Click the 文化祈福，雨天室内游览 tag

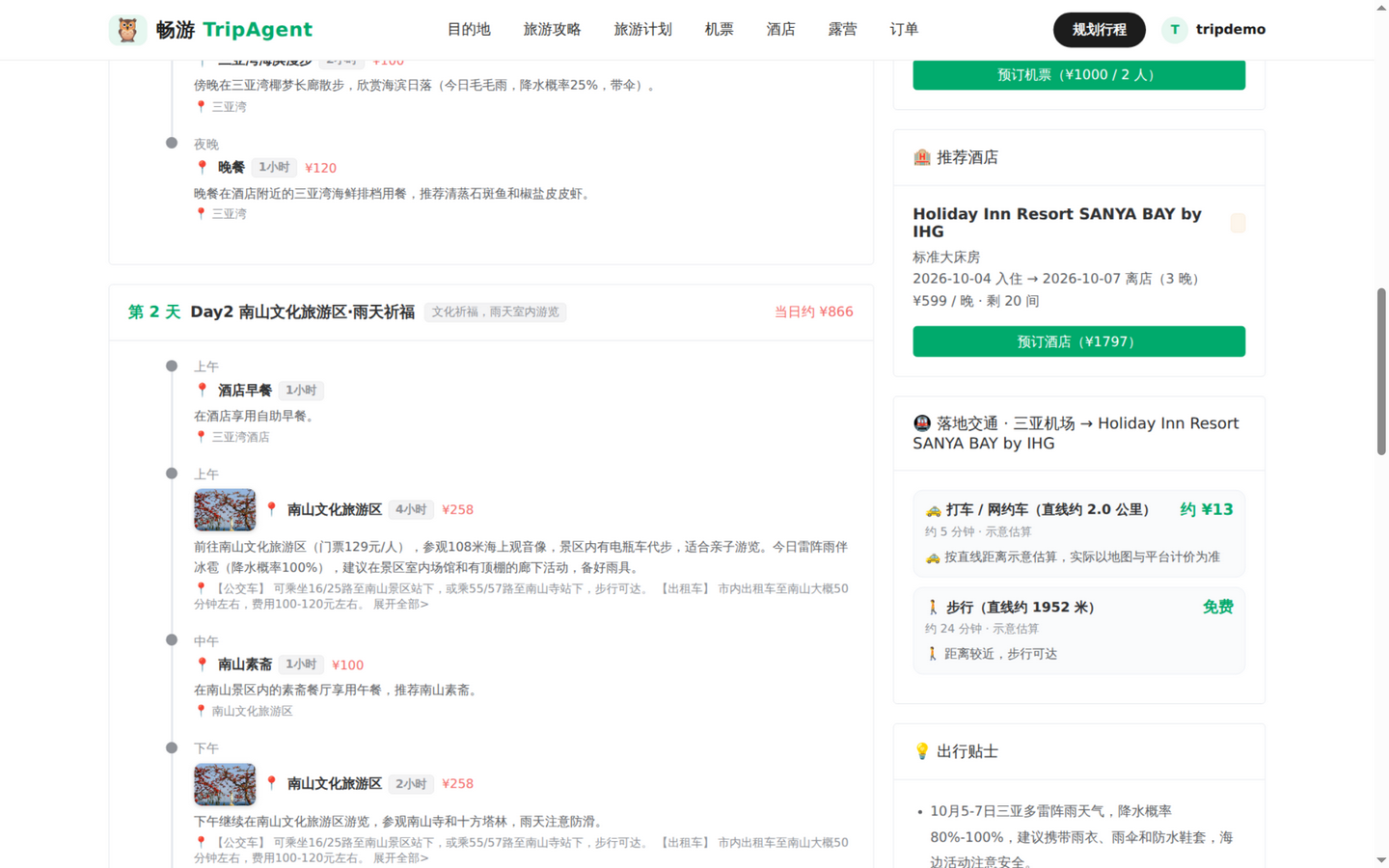pos(495,312)
